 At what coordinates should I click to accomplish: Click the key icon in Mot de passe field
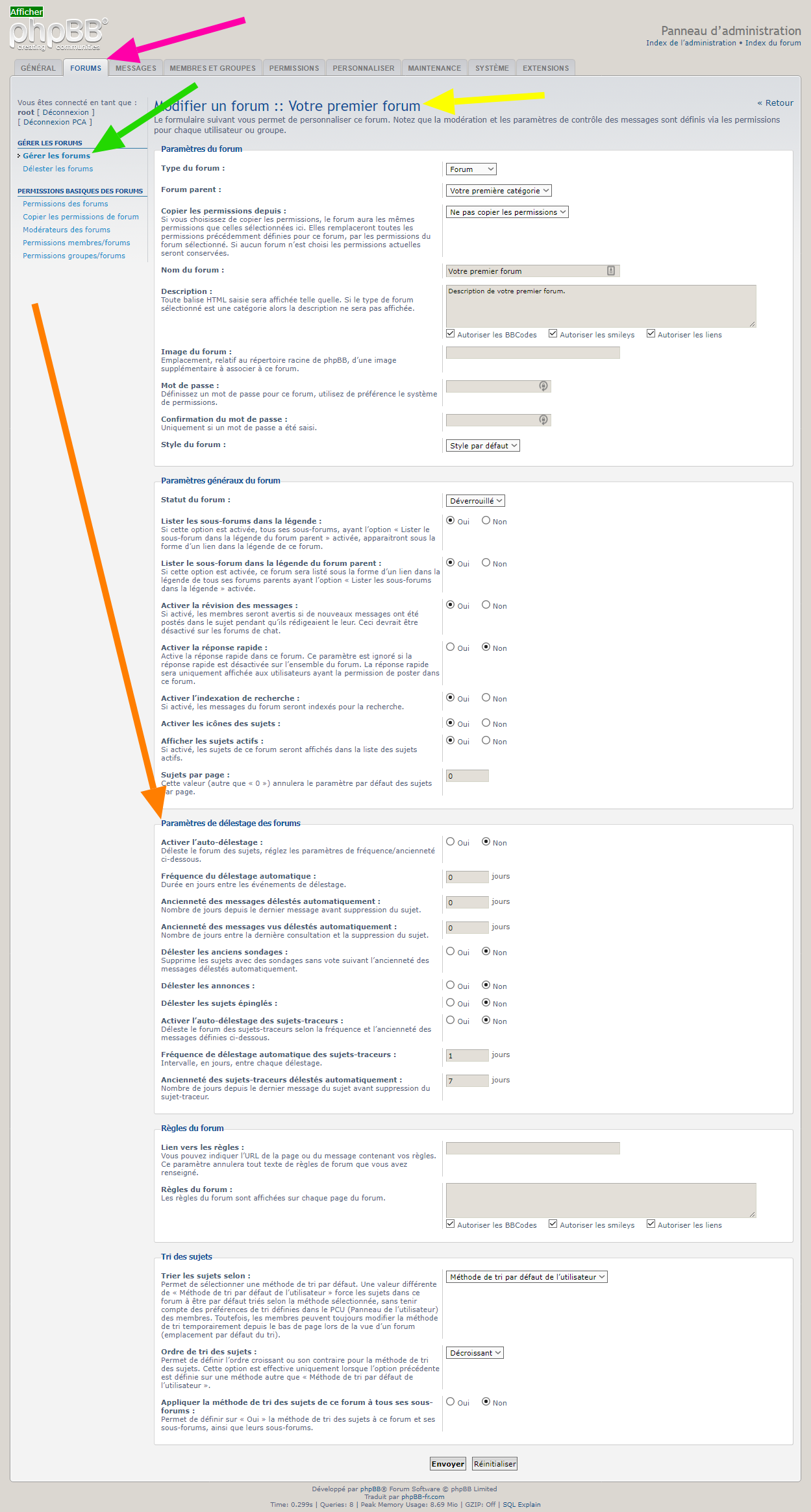click(543, 386)
